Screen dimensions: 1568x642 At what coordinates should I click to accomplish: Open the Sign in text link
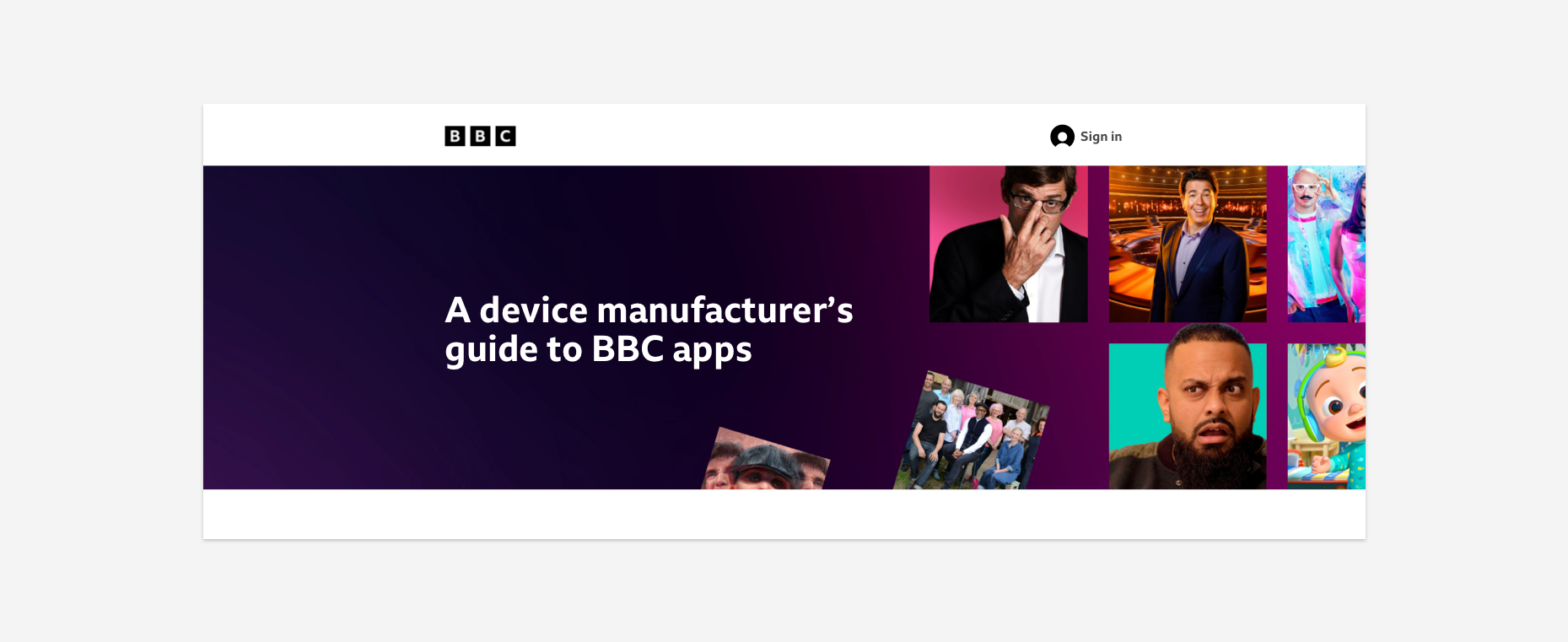pos(1101,137)
